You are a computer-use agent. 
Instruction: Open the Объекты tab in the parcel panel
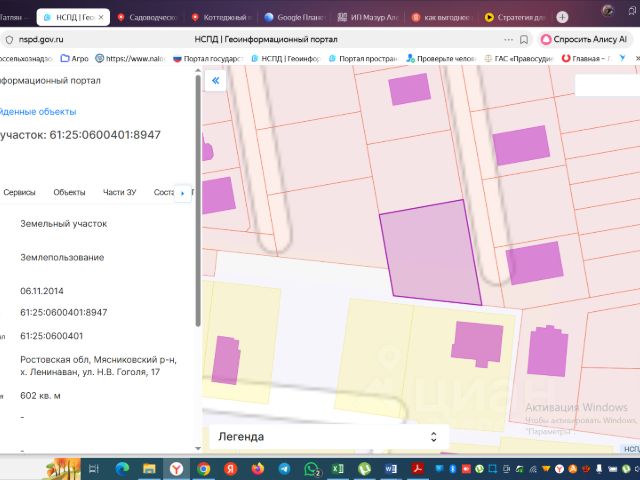[x=69, y=192]
